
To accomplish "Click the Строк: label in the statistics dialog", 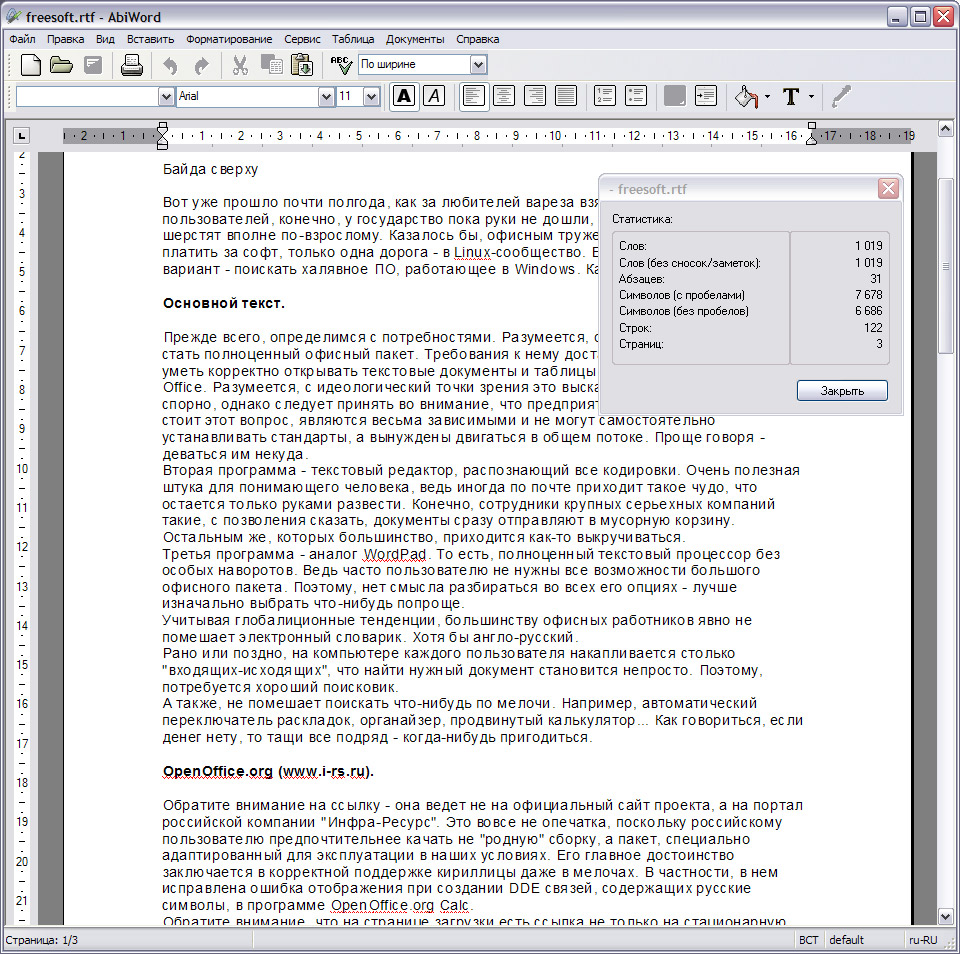I will click(636, 328).
